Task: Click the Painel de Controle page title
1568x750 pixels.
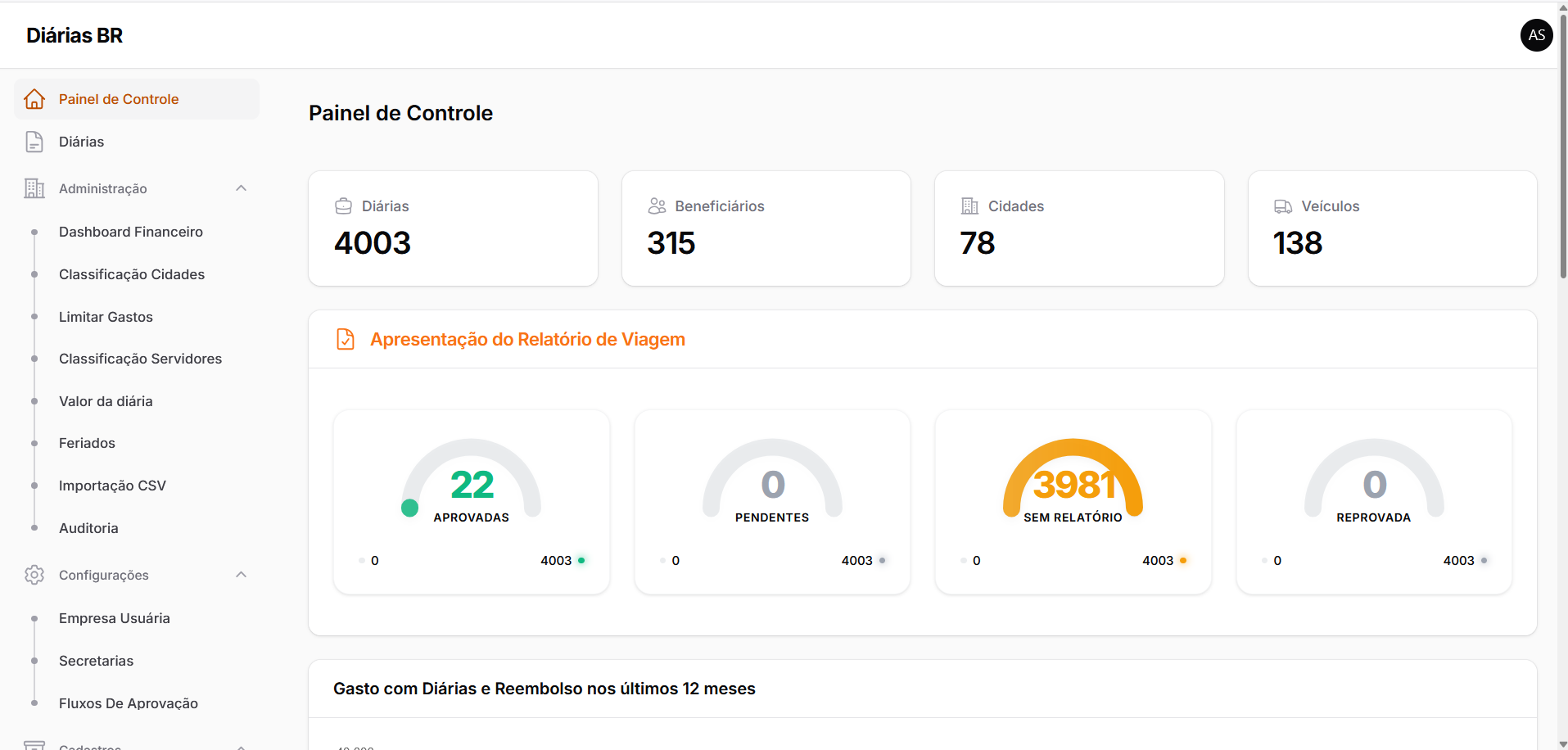Action: [400, 113]
